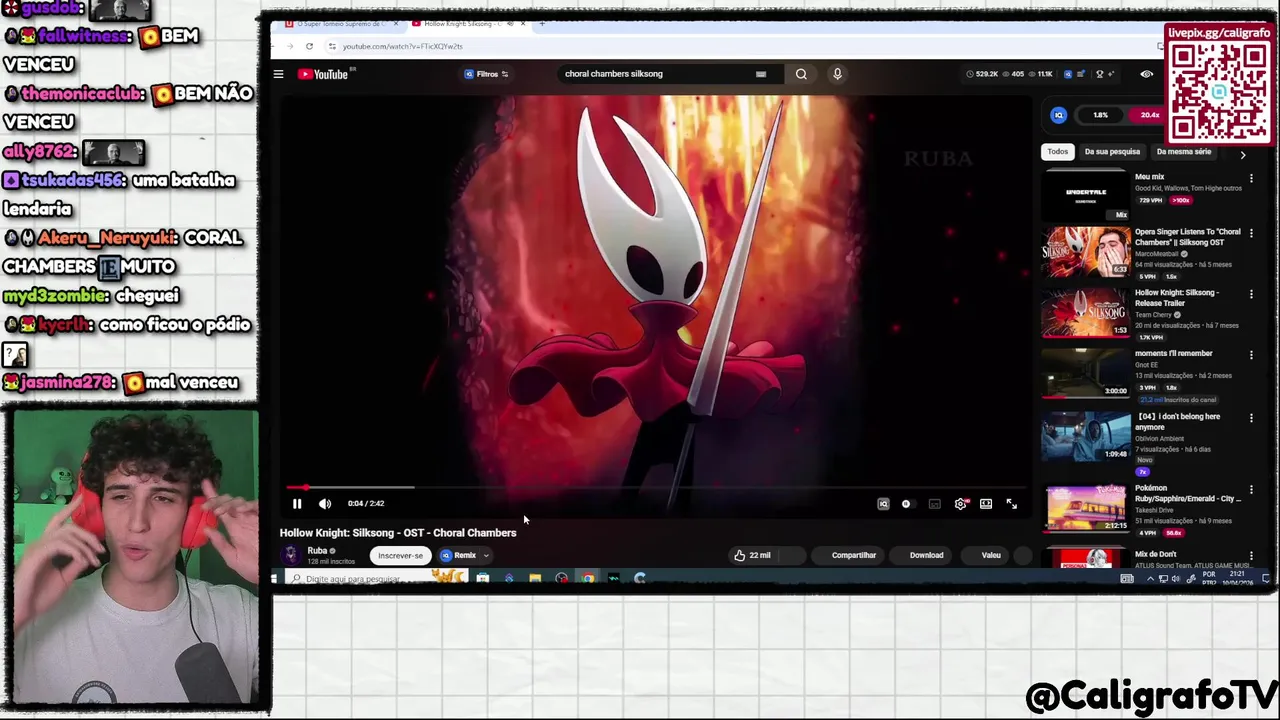Viewport: 1280px width, 720px height.
Task: Open the Windows Start button
Action: (274, 579)
